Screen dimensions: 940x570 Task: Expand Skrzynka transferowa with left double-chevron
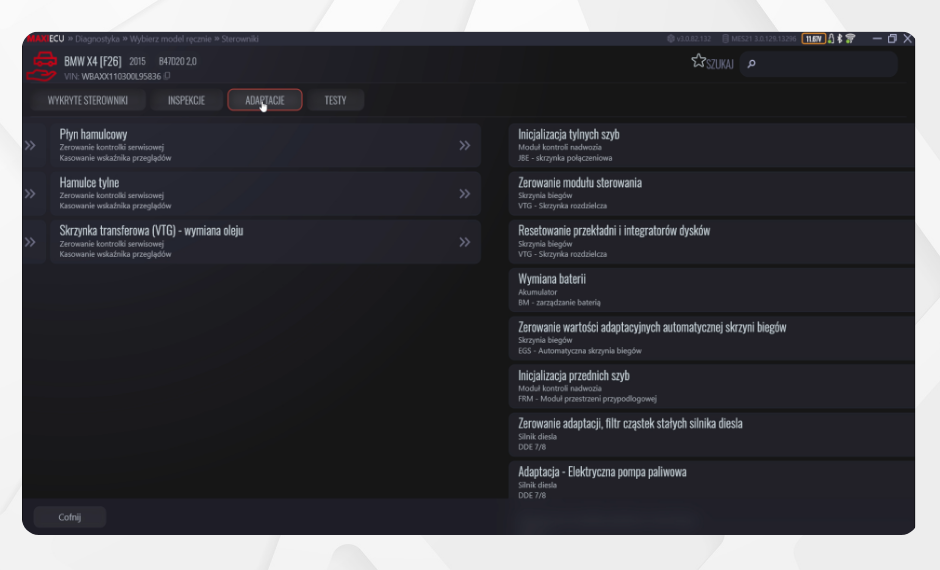(30, 242)
